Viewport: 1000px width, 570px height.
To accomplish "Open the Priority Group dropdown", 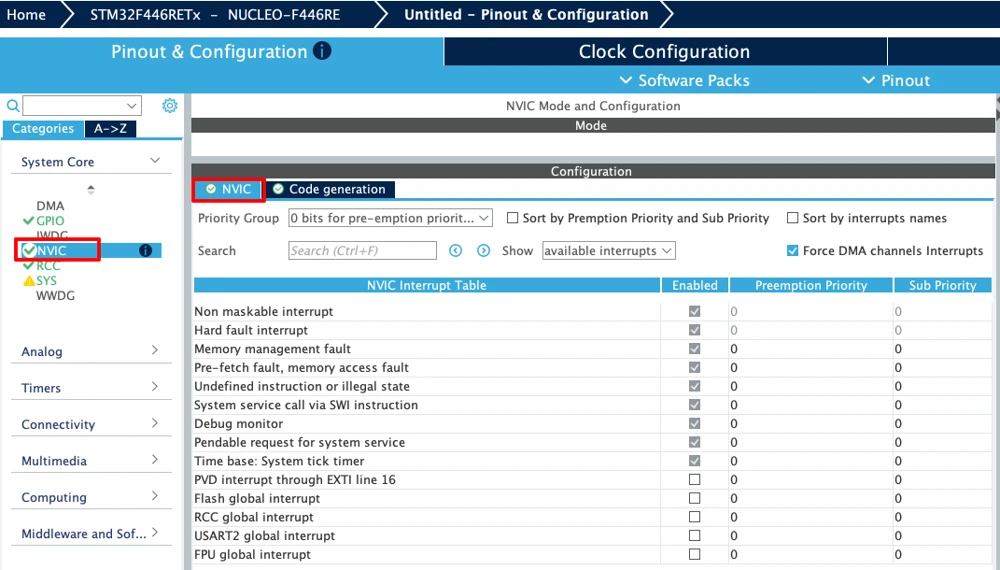I will tap(390, 218).
